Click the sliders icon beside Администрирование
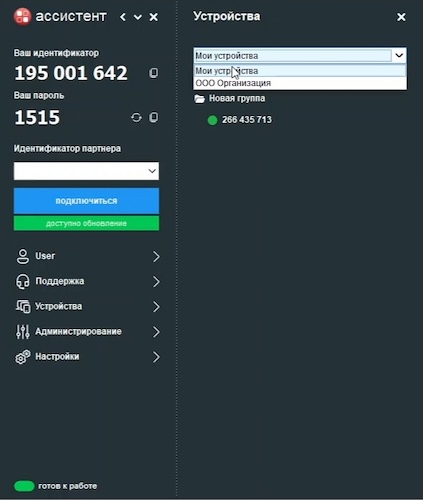The image size is (423, 500). 23,332
